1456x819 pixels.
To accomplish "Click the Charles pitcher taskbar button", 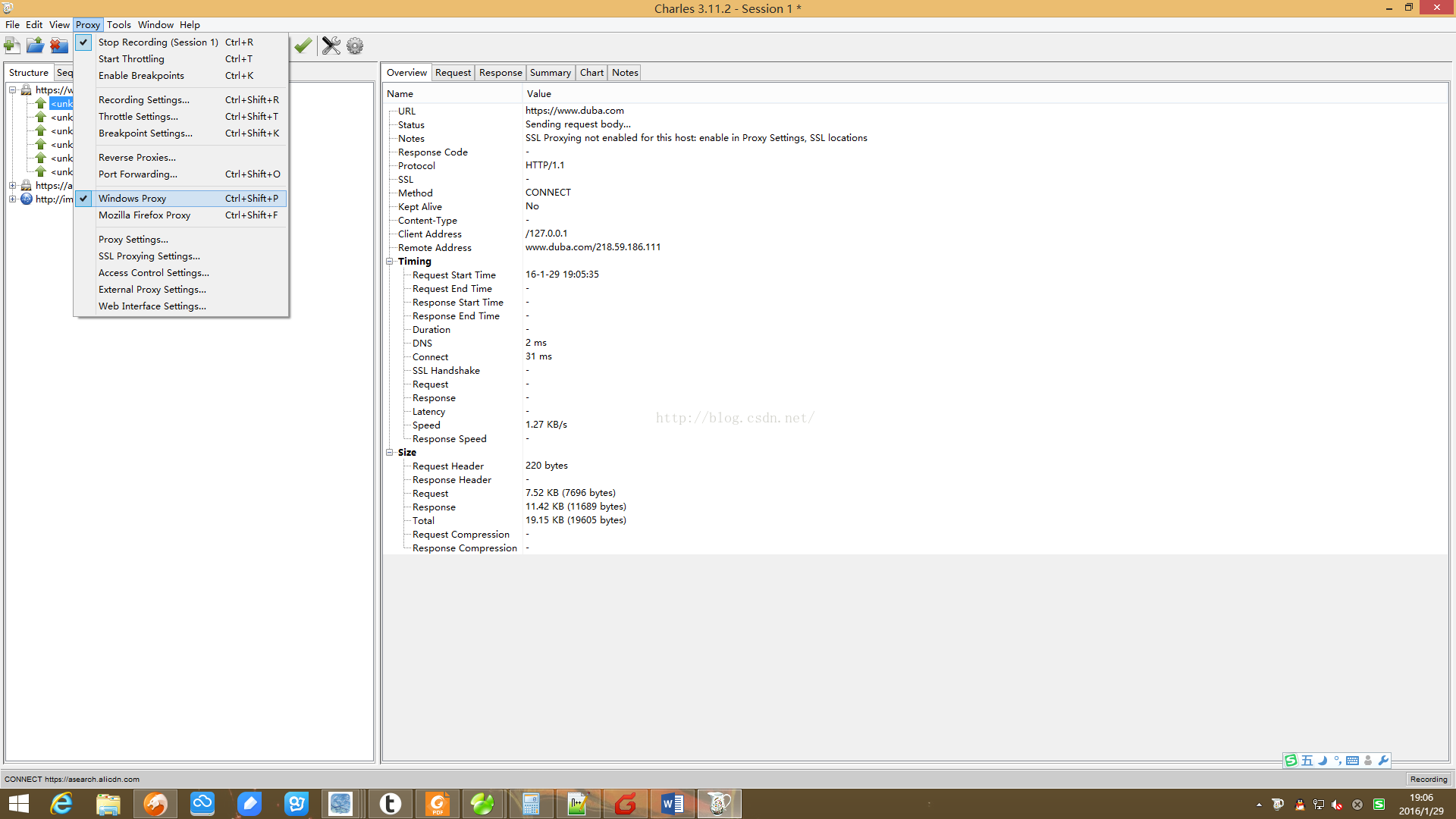I will click(719, 804).
